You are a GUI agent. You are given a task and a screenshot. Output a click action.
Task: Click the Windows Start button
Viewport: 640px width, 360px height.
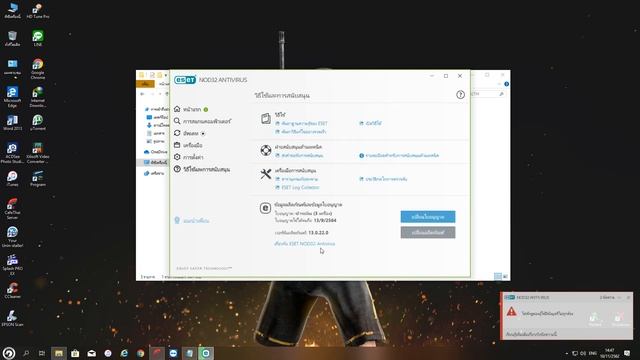[9, 353]
